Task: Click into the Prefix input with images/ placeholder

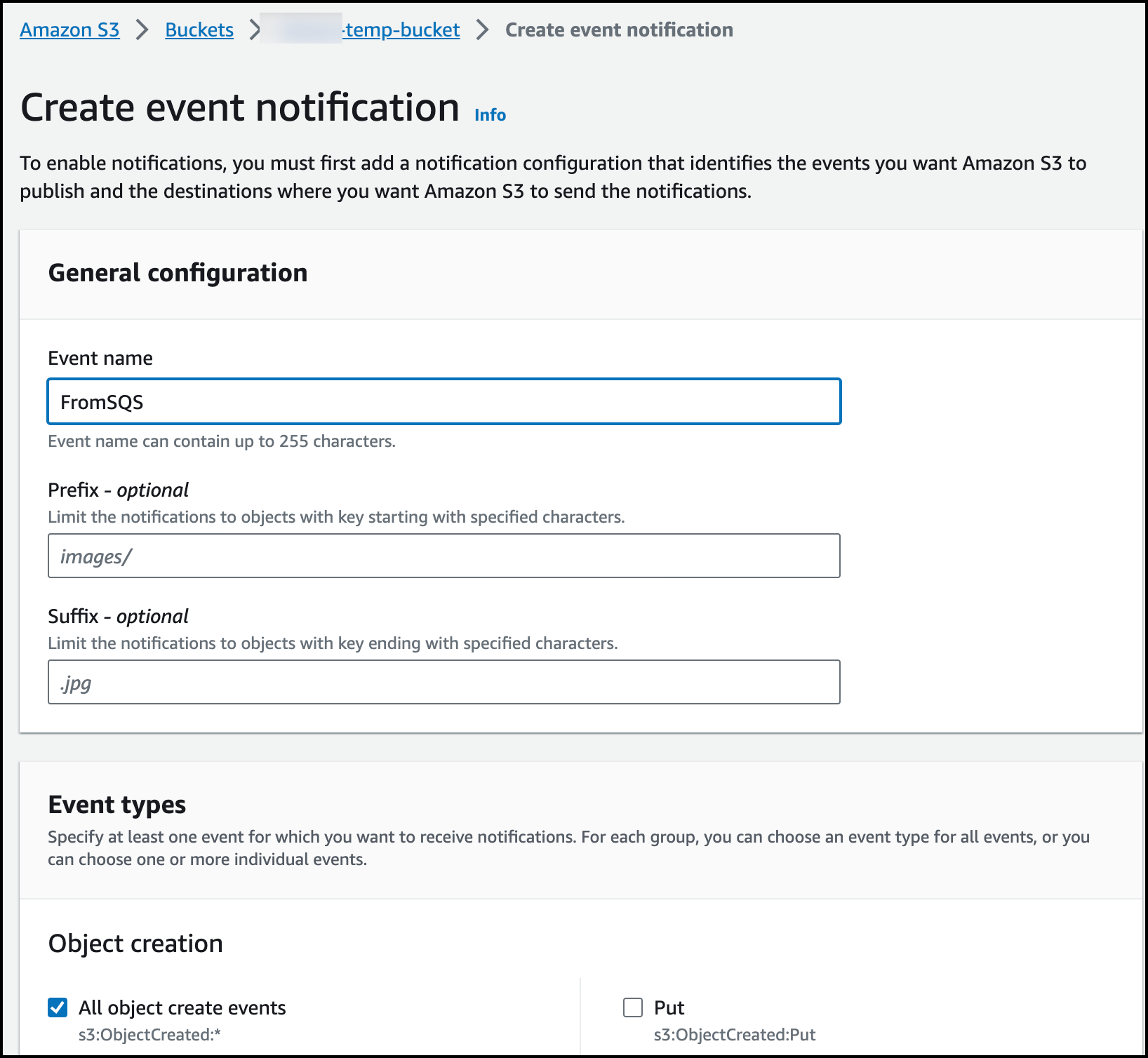Action: pos(443,556)
